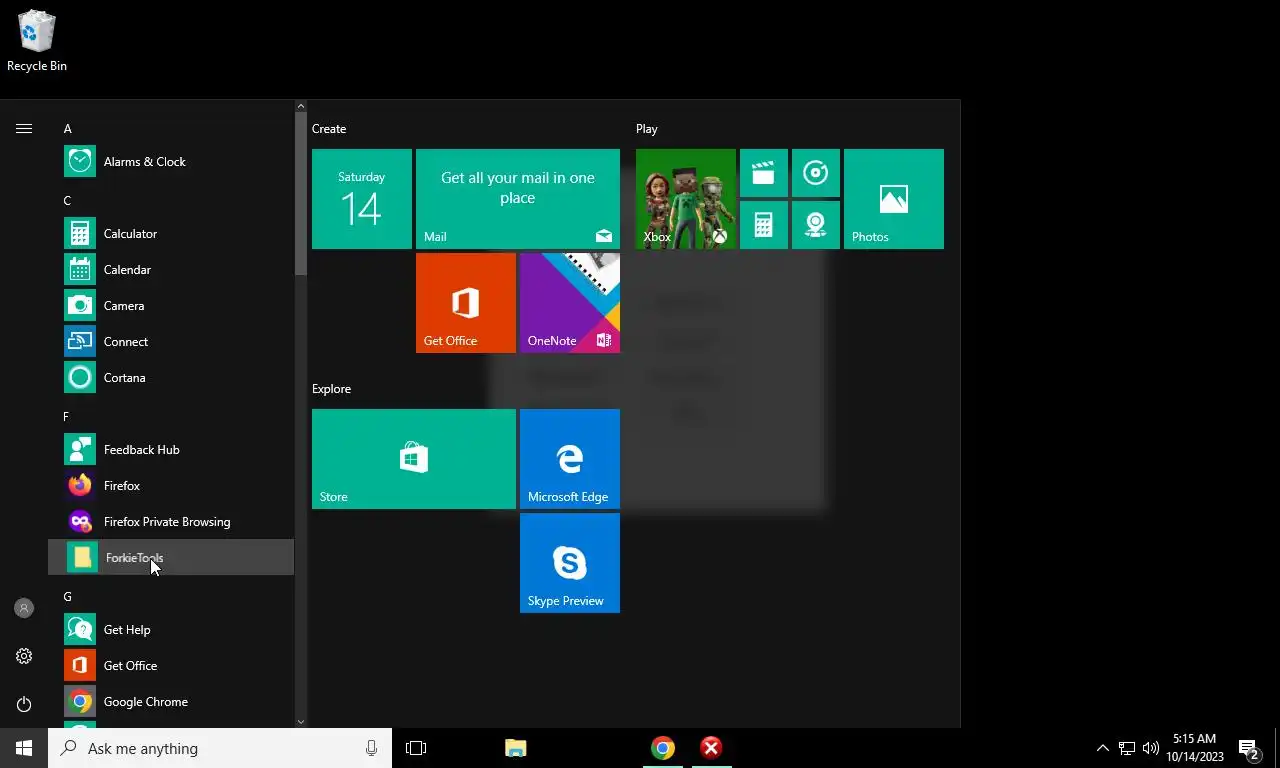The image size is (1280, 768).
Task: Open Feedback Hub
Action: (171, 450)
